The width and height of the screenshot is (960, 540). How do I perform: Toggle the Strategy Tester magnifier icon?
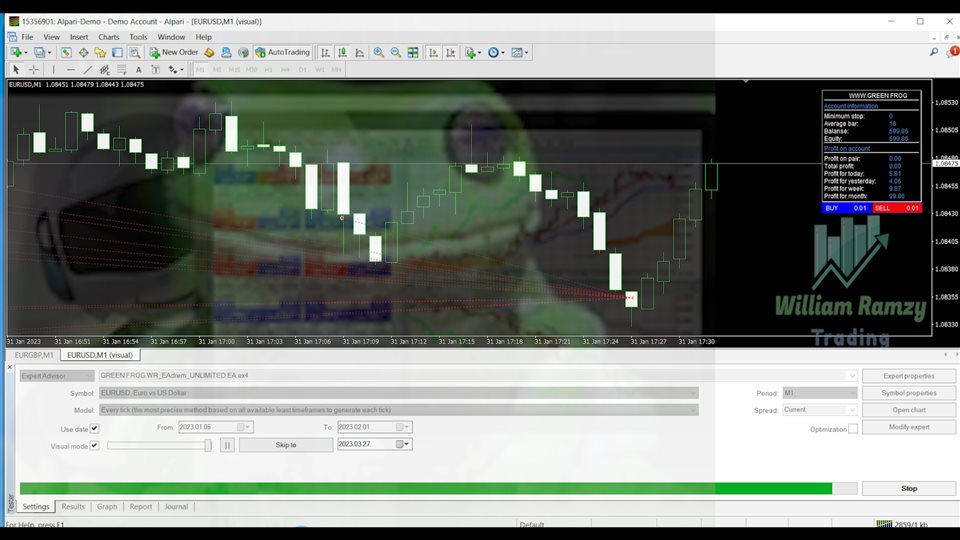(x=134, y=53)
